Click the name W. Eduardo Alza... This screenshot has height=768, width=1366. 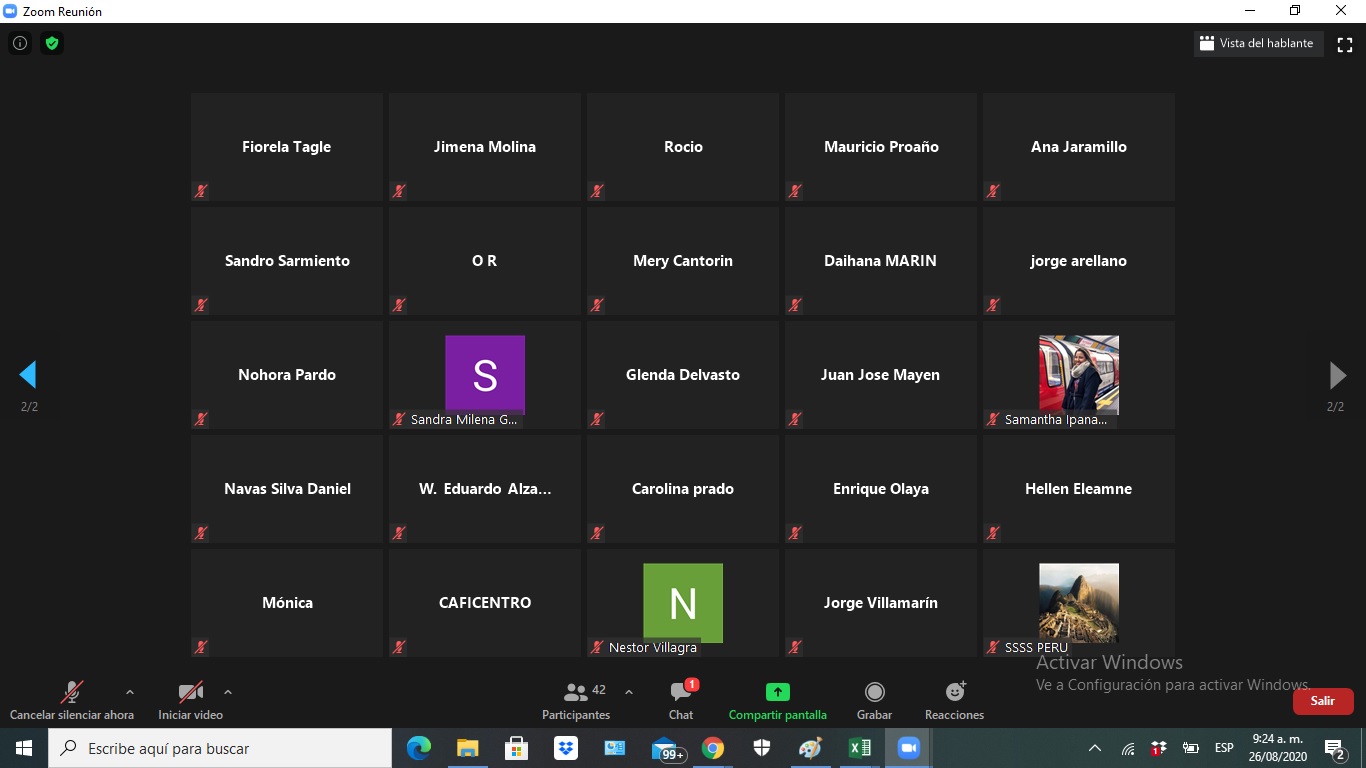[485, 488]
